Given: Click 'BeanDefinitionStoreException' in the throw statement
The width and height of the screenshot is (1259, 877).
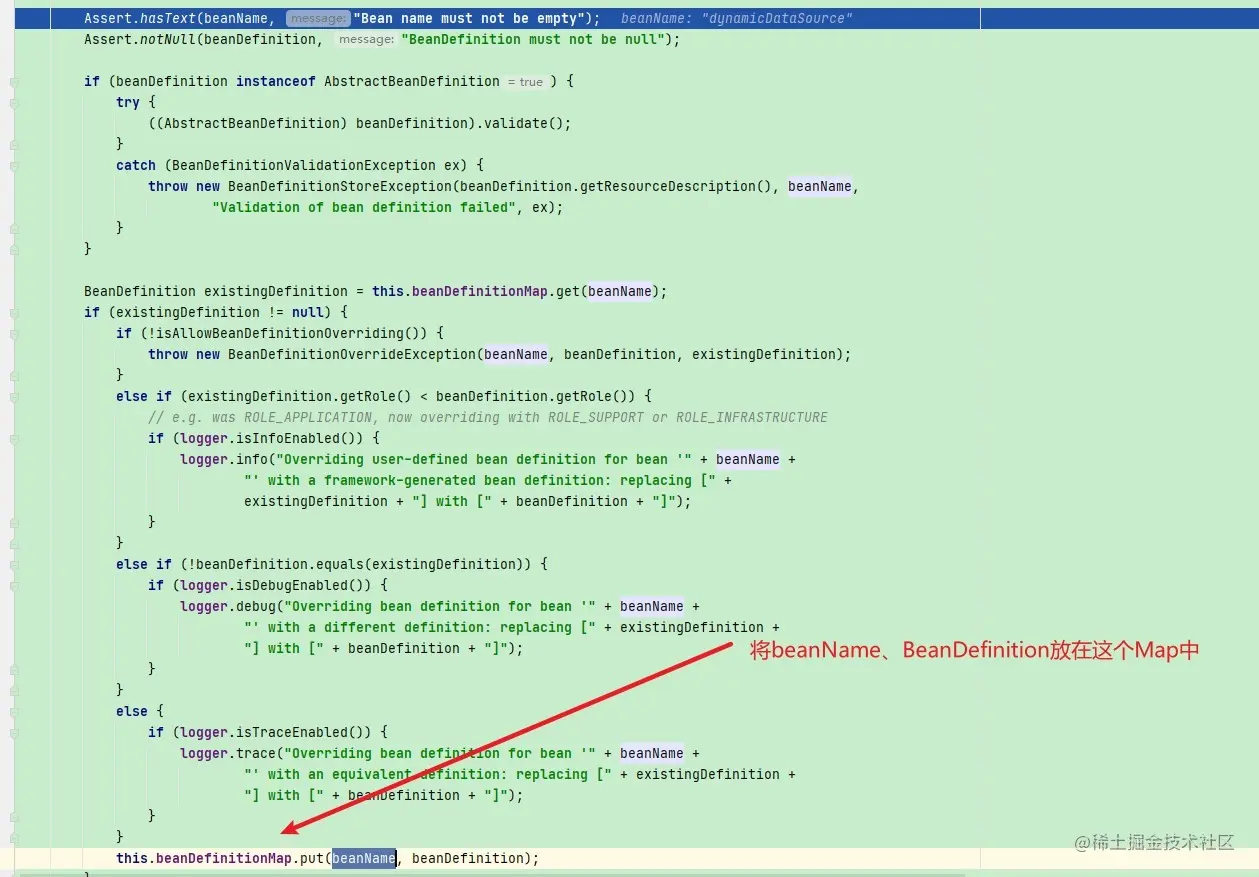Looking at the screenshot, I should [x=340, y=186].
